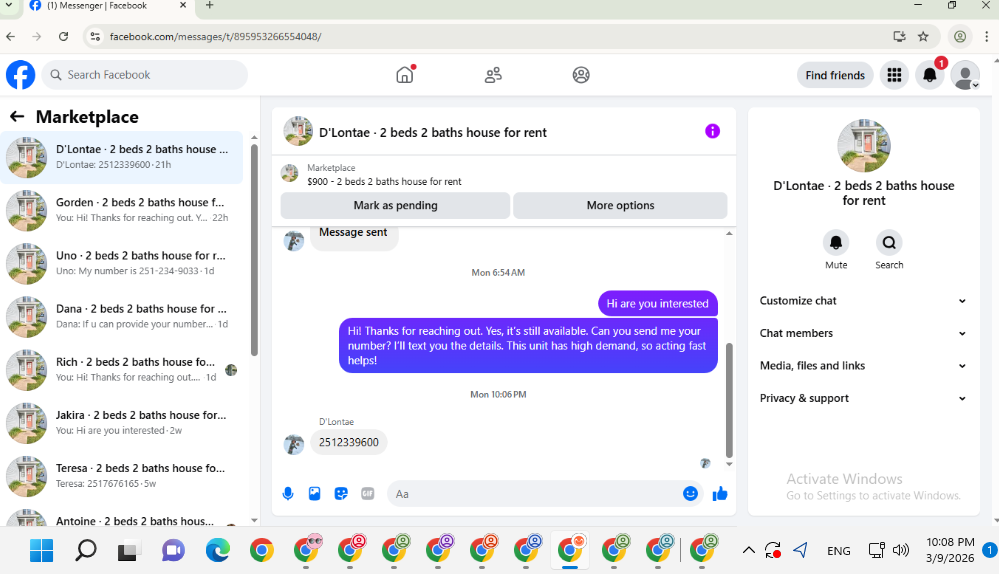The width and height of the screenshot is (999, 574).
Task: Click the 'Hi are you interested' message
Action: 658,303
